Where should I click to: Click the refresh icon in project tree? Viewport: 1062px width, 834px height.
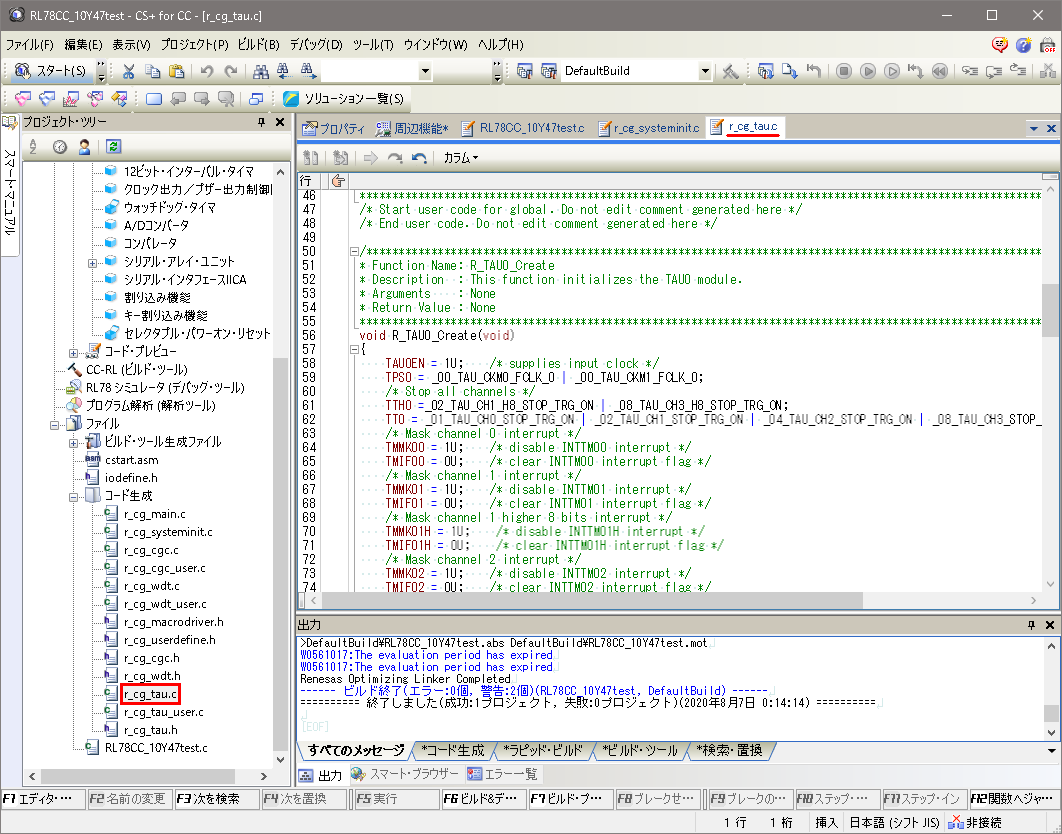pos(113,146)
